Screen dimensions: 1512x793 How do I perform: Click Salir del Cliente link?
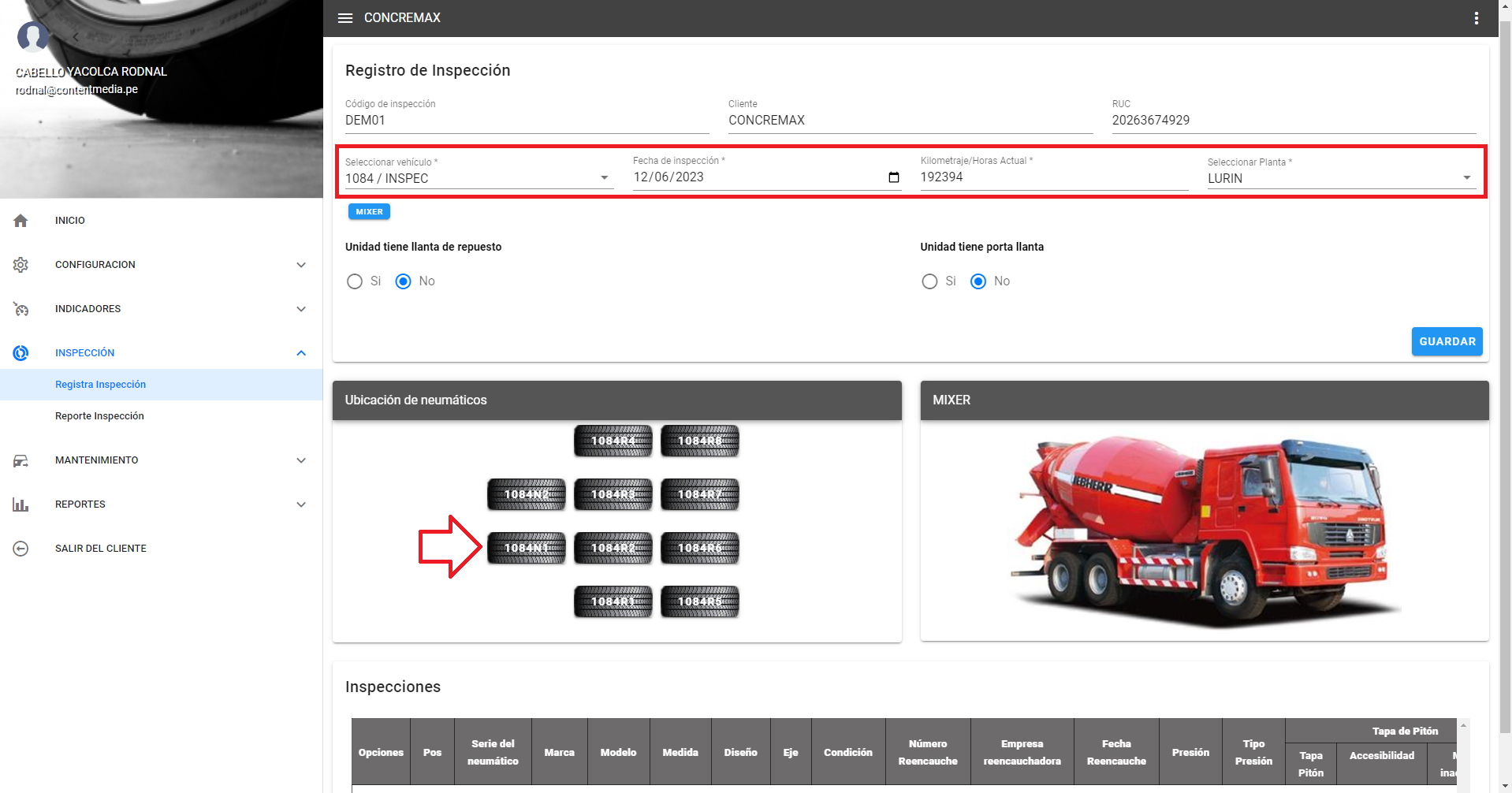[100, 549]
